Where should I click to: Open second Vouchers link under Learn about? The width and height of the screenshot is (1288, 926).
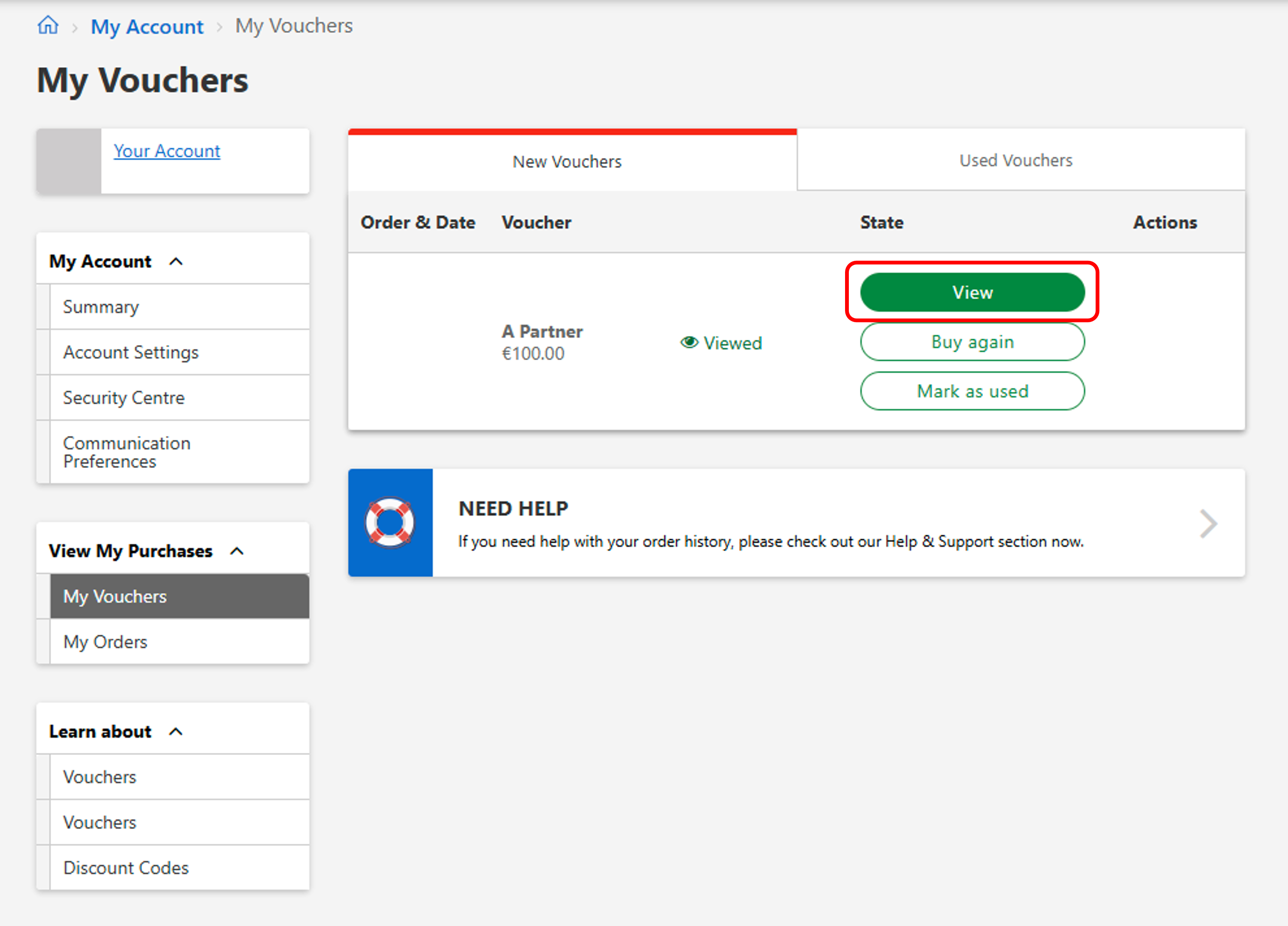[x=180, y=822]
